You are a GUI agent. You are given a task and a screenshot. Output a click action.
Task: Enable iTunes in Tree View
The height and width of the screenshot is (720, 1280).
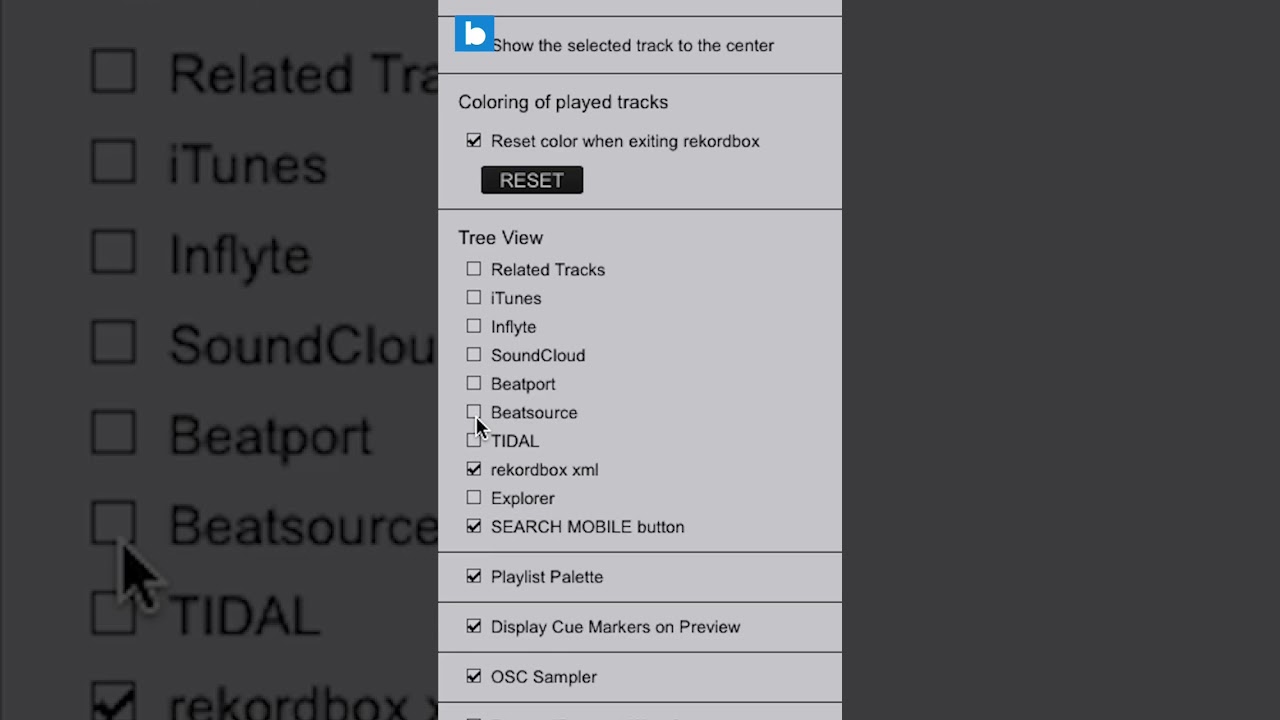pyautogui.click(x=474, y=298)
